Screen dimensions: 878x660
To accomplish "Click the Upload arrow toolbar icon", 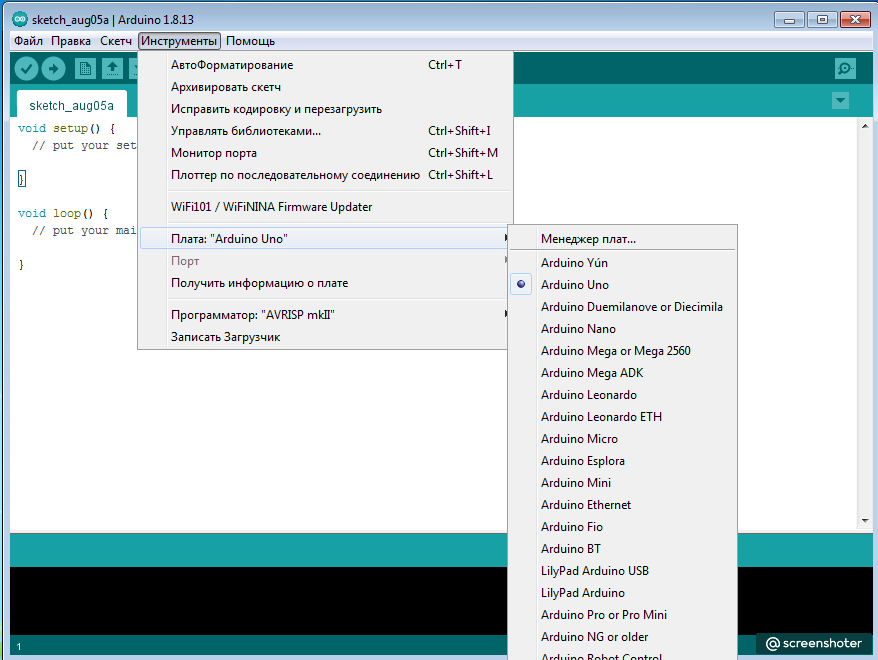I will (53, 68).
